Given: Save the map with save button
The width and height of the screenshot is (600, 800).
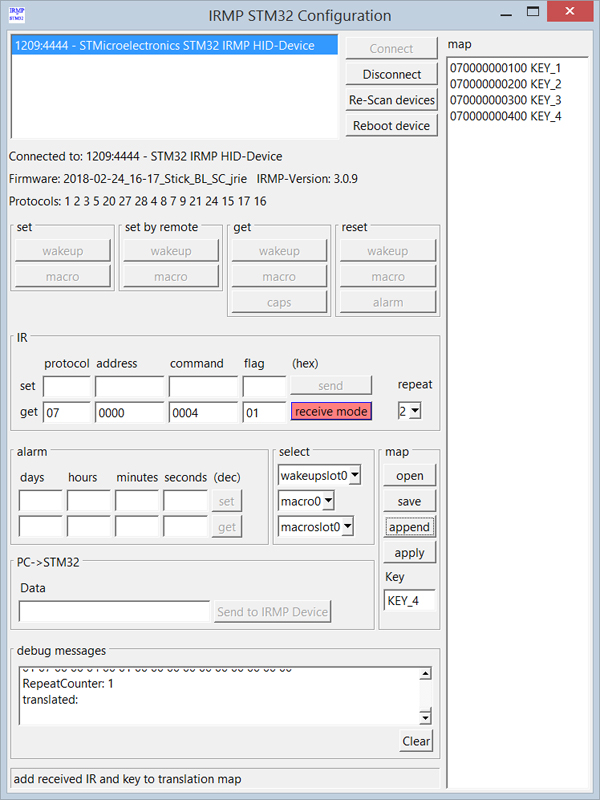Looking at the screenshot, I should (410, 502).
